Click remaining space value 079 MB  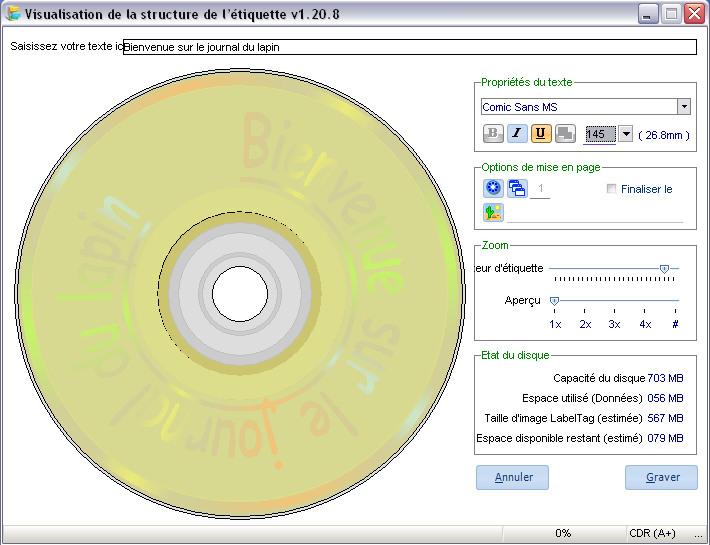(665, 438)
